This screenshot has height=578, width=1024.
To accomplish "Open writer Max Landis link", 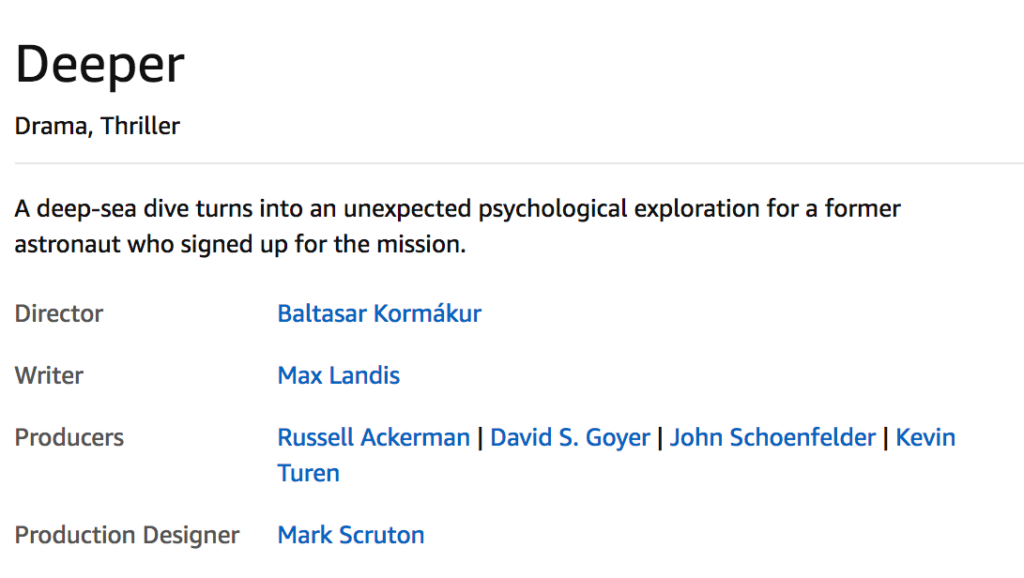I will [338, 376].
